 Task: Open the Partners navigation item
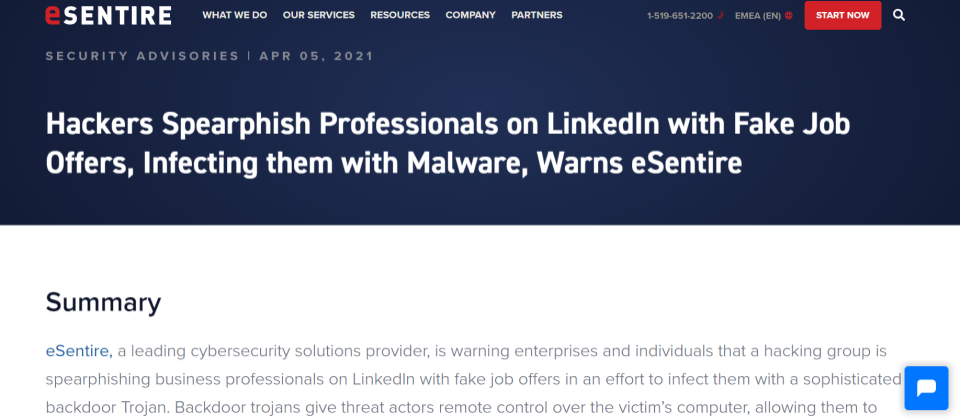[536, 15]
